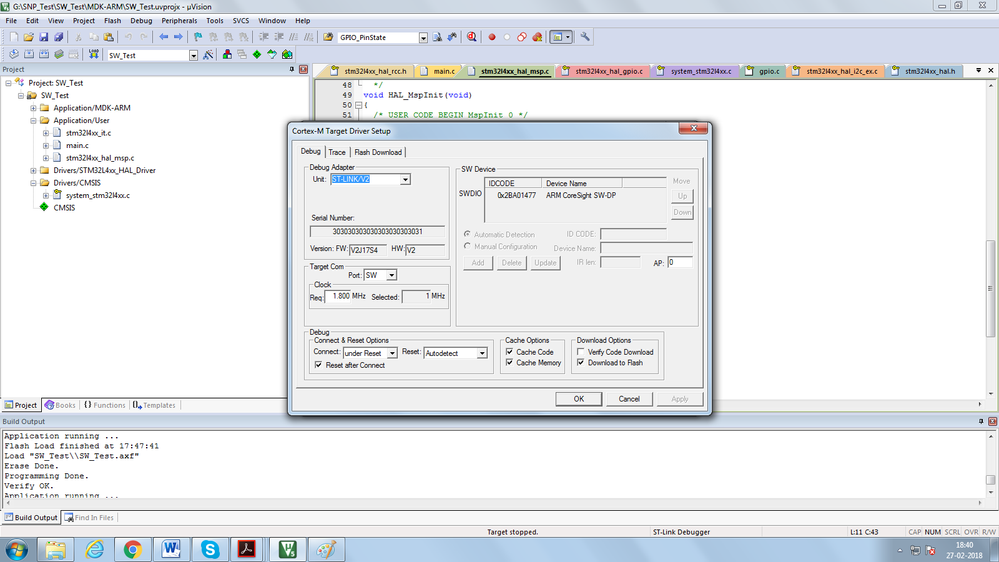999x562 pixels.
Task: Save the current file using the floppy icon
Action: coord(43,38)
